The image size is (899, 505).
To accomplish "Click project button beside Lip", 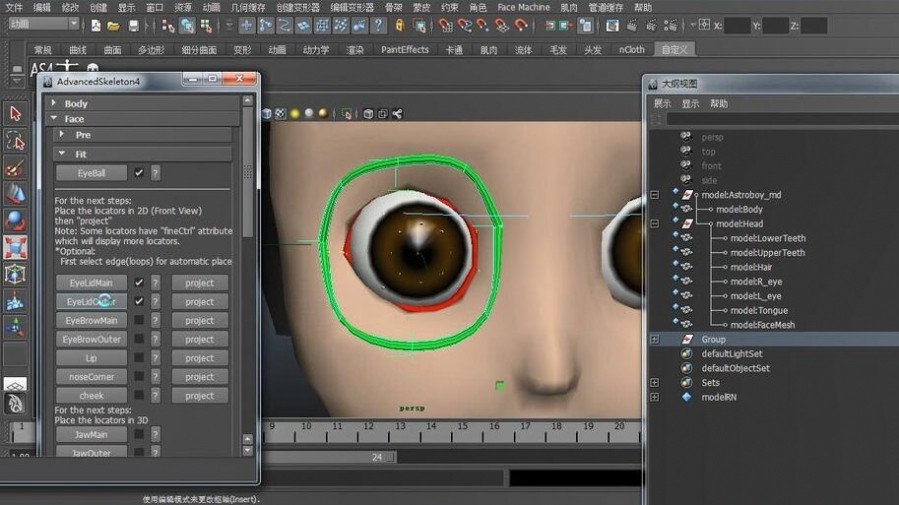I will tap(200, 358).
